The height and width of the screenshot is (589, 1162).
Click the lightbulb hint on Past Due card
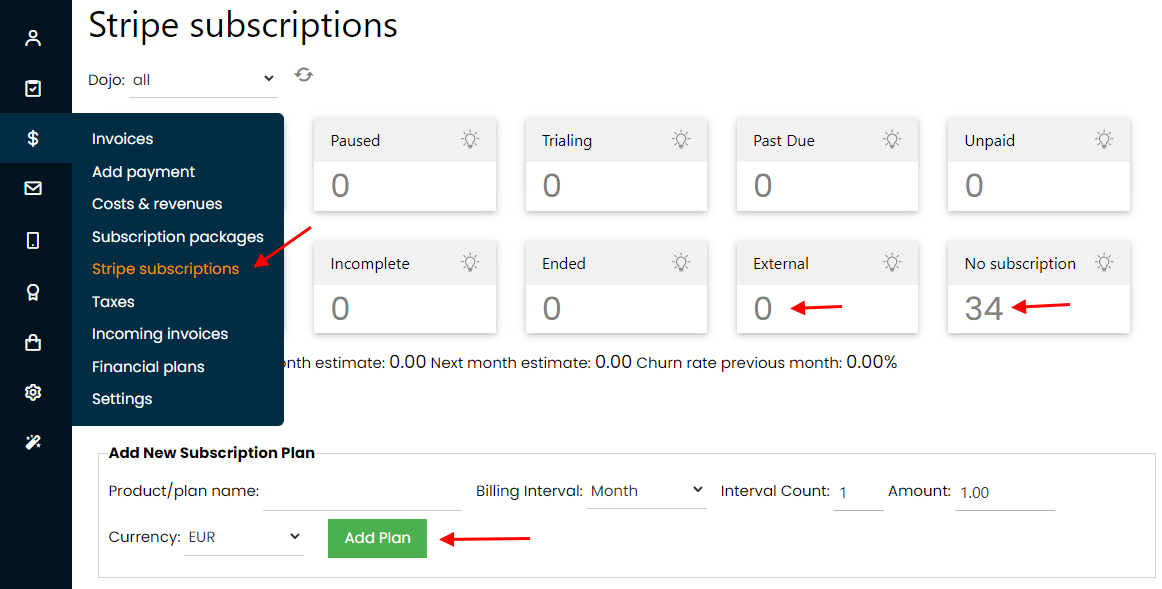click(x=892, y=139)
